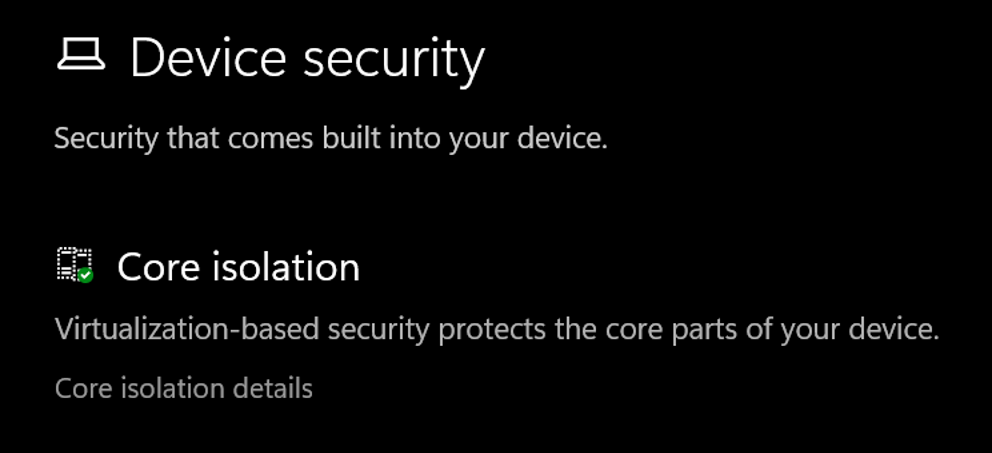Image resolution: width=992 pixels, height=453 pixels.
Task: Click the 'Security that comes built into your device' text
Action: 331,138
